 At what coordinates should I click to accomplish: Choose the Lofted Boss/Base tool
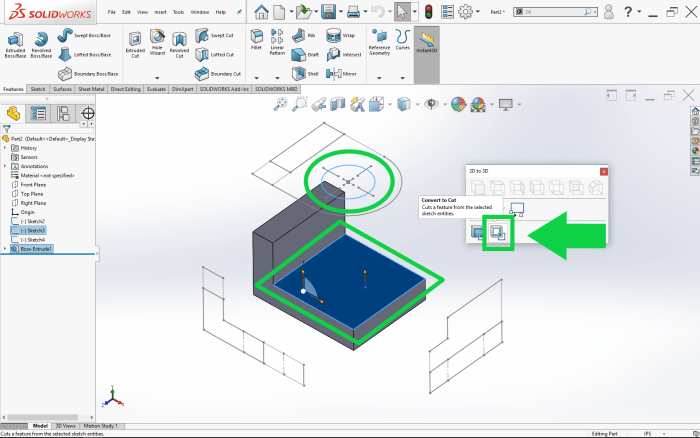[84, 54]
